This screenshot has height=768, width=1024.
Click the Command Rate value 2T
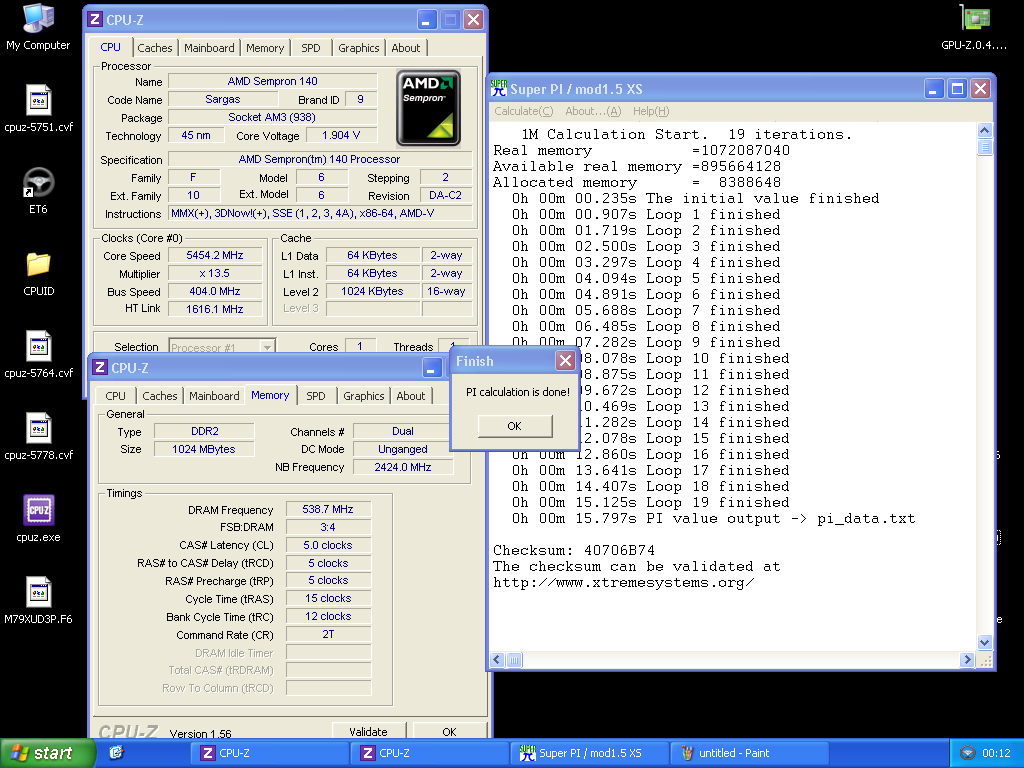(328, 634)
